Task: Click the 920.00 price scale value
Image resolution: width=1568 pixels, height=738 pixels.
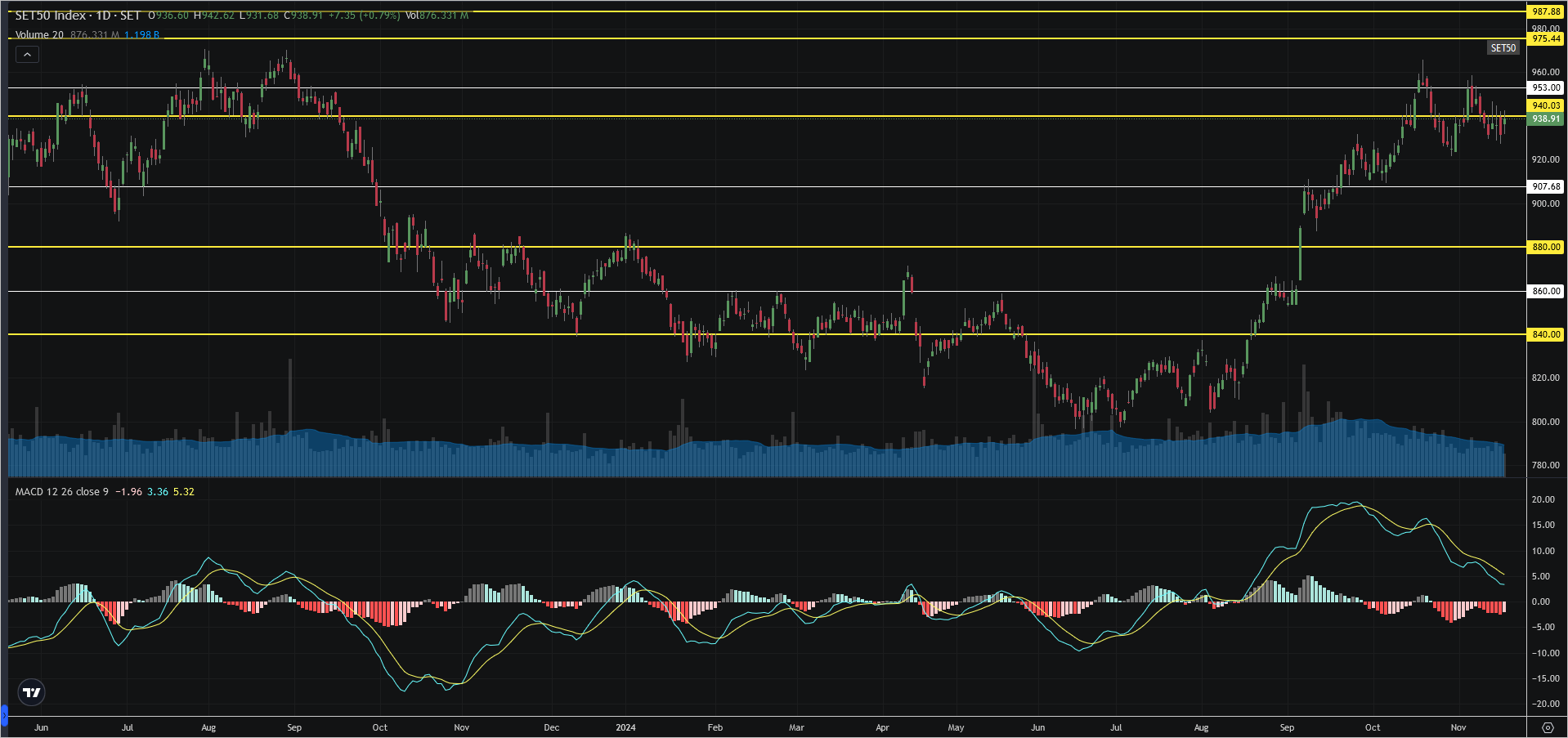Action: click(x=1545, y=159)
